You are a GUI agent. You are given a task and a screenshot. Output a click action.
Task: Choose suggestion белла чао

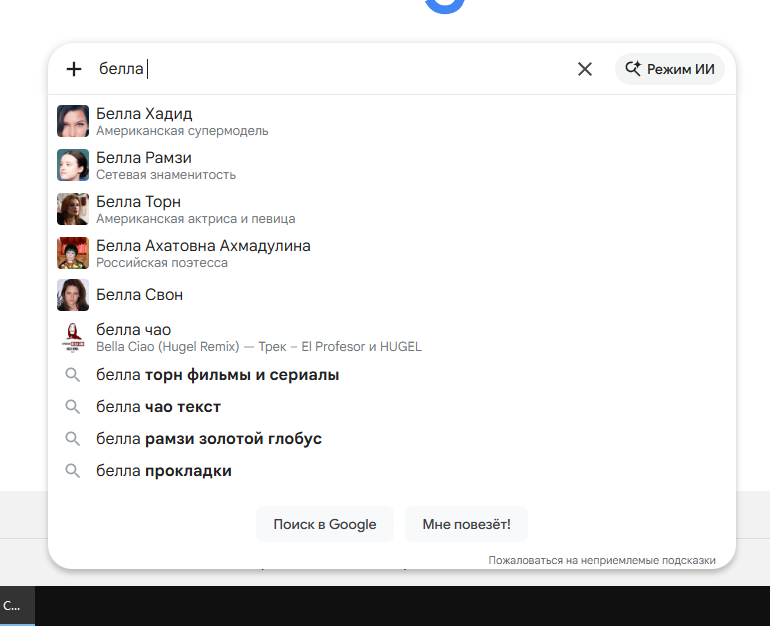392,338
